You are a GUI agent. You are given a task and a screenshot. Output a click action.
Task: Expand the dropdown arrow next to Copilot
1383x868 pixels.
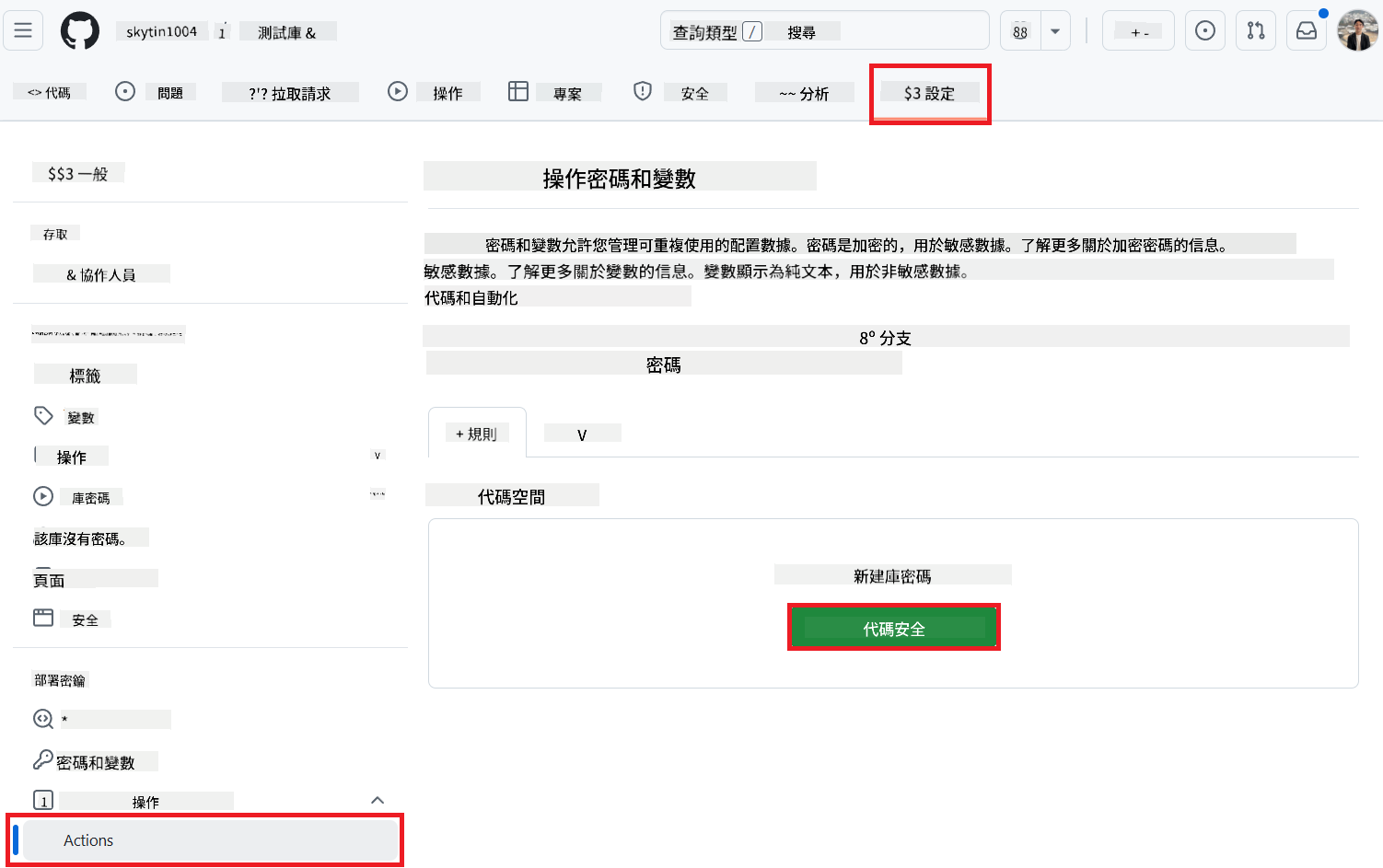(x=1055, y=31)
